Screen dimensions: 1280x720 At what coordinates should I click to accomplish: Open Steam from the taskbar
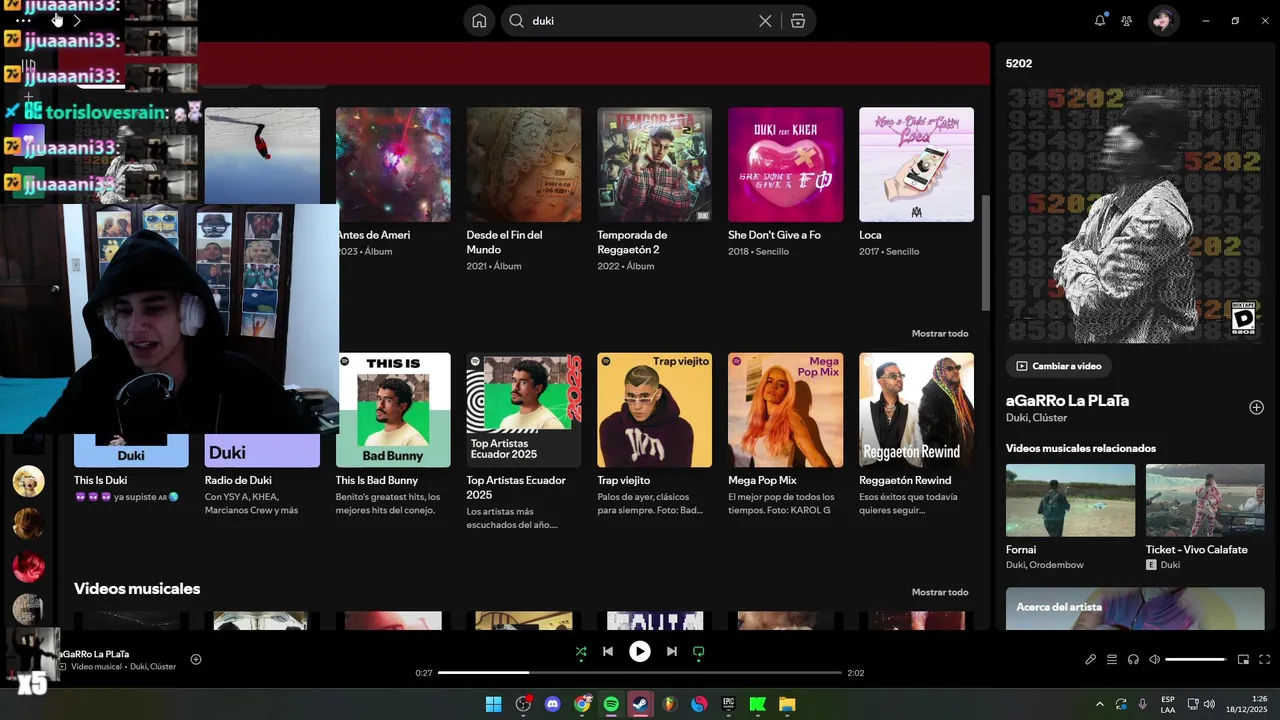click(640, 704)
